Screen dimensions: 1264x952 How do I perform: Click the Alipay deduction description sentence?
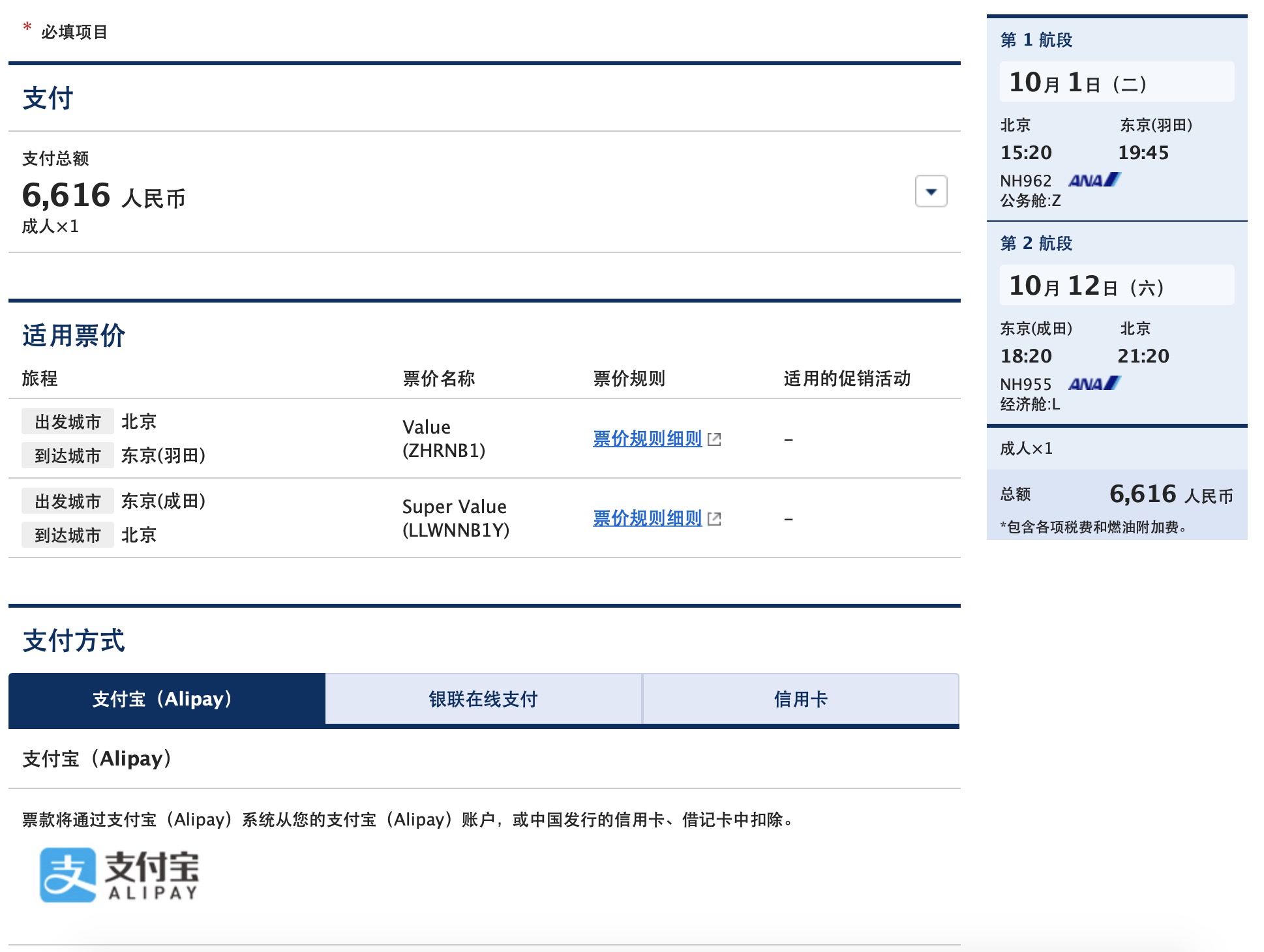(x=408, y=820)
